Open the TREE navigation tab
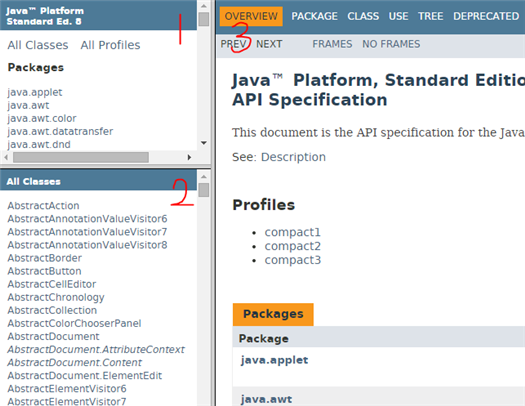The width and height of the screenshot is (525, 406). (431, 16)
